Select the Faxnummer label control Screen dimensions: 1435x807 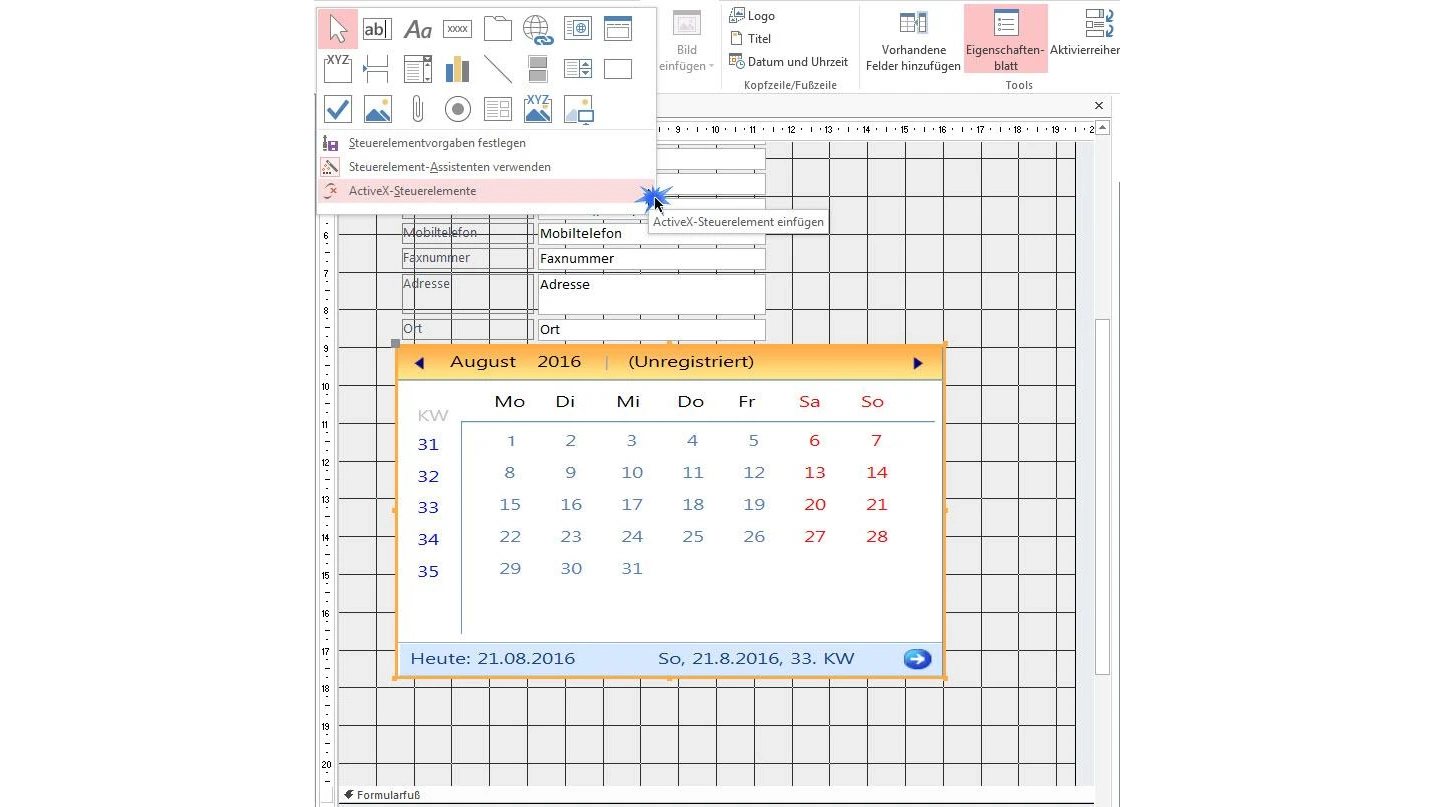click(468, 258)
